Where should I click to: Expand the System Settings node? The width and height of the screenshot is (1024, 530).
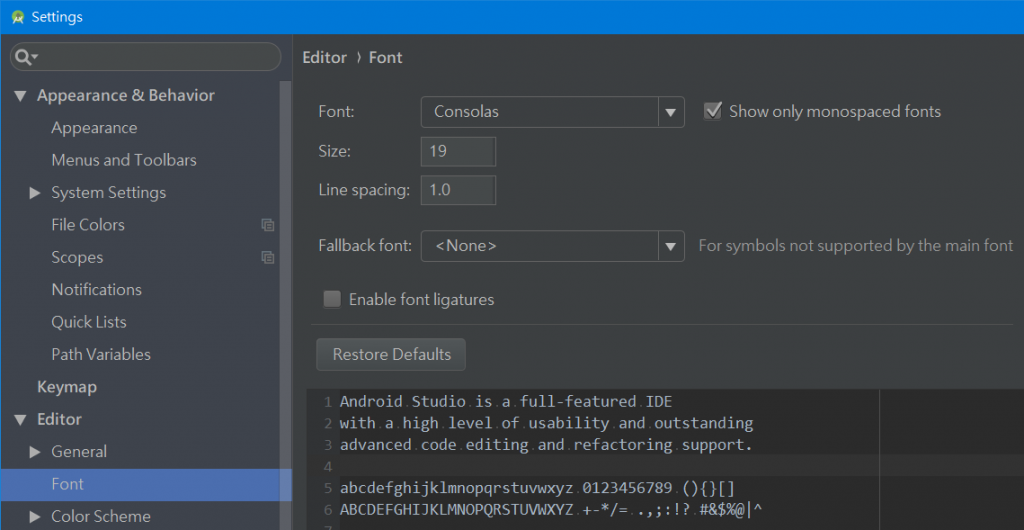pos(35,193)
